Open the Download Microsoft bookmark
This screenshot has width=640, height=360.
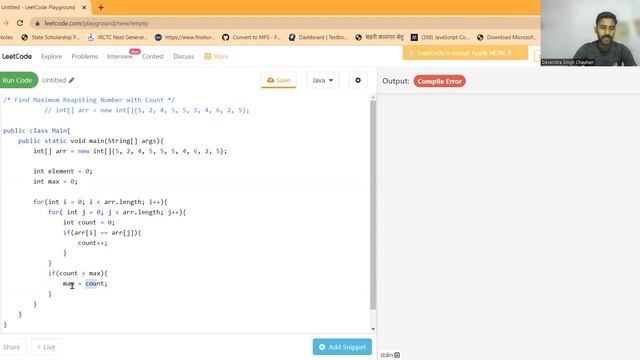click(x=507, y=37)
